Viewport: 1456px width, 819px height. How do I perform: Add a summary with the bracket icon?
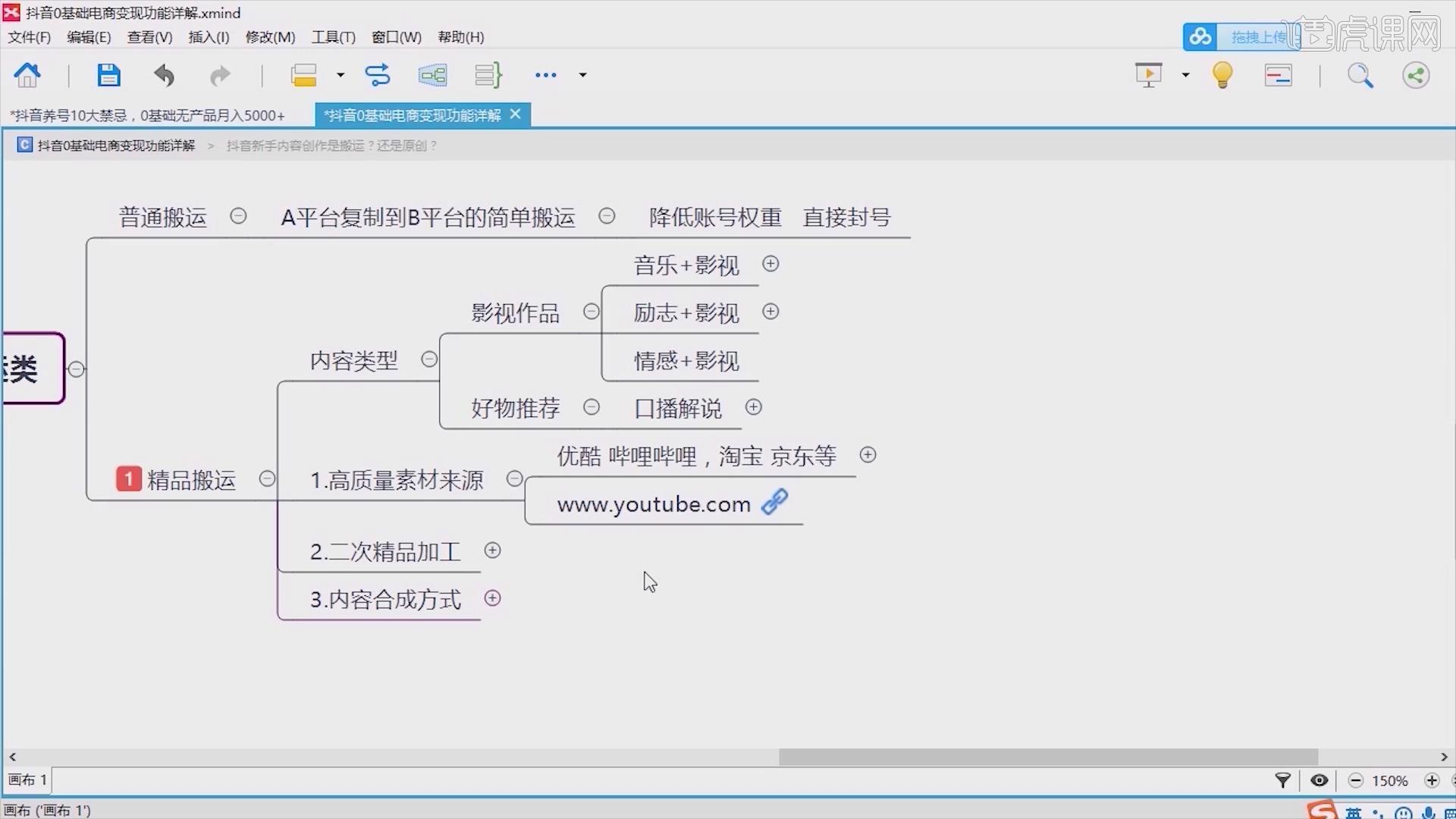tap(488, 75)
